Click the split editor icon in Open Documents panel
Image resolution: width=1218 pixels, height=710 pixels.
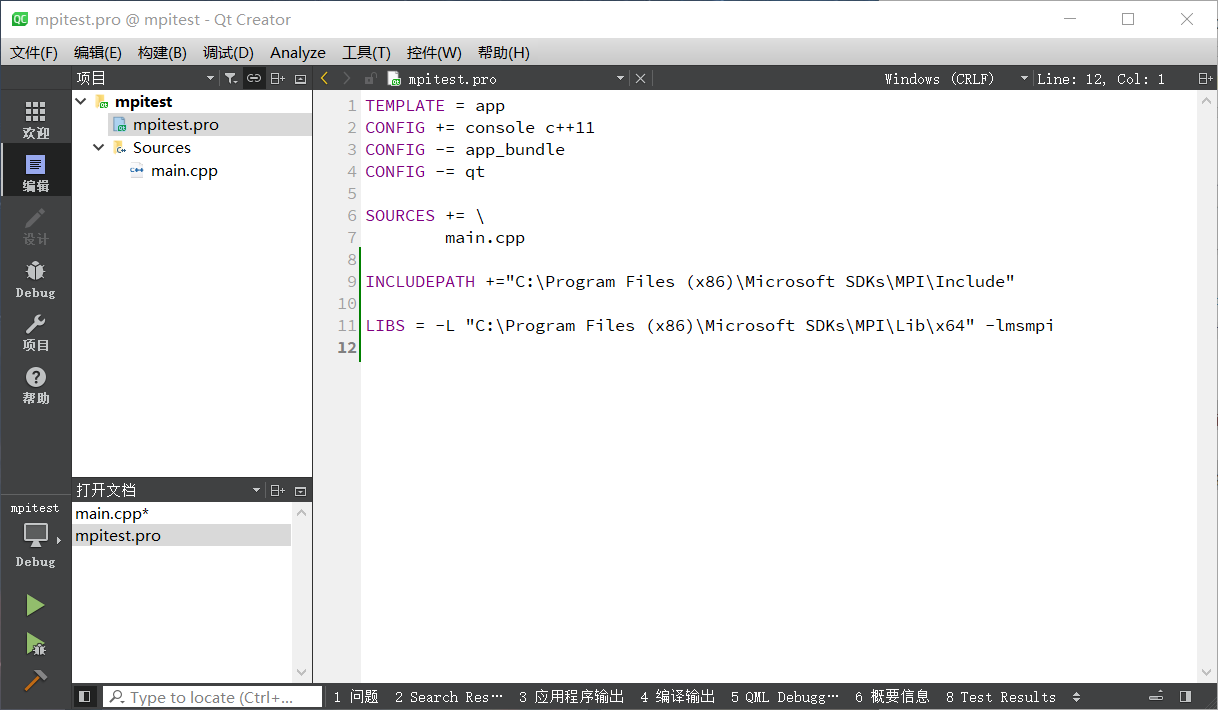278,489
